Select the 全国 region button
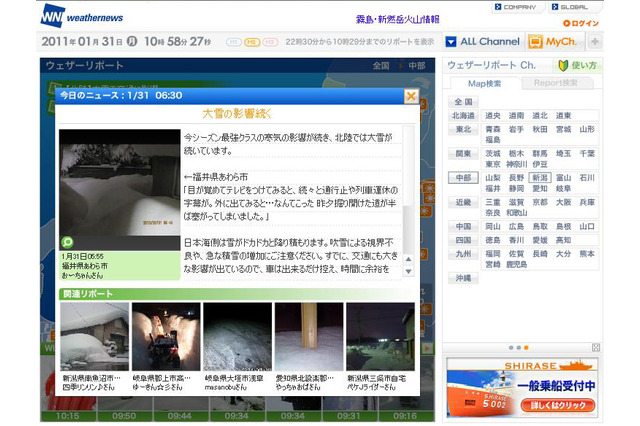This screenshot has height=426, width=640. tap(462, 102)
